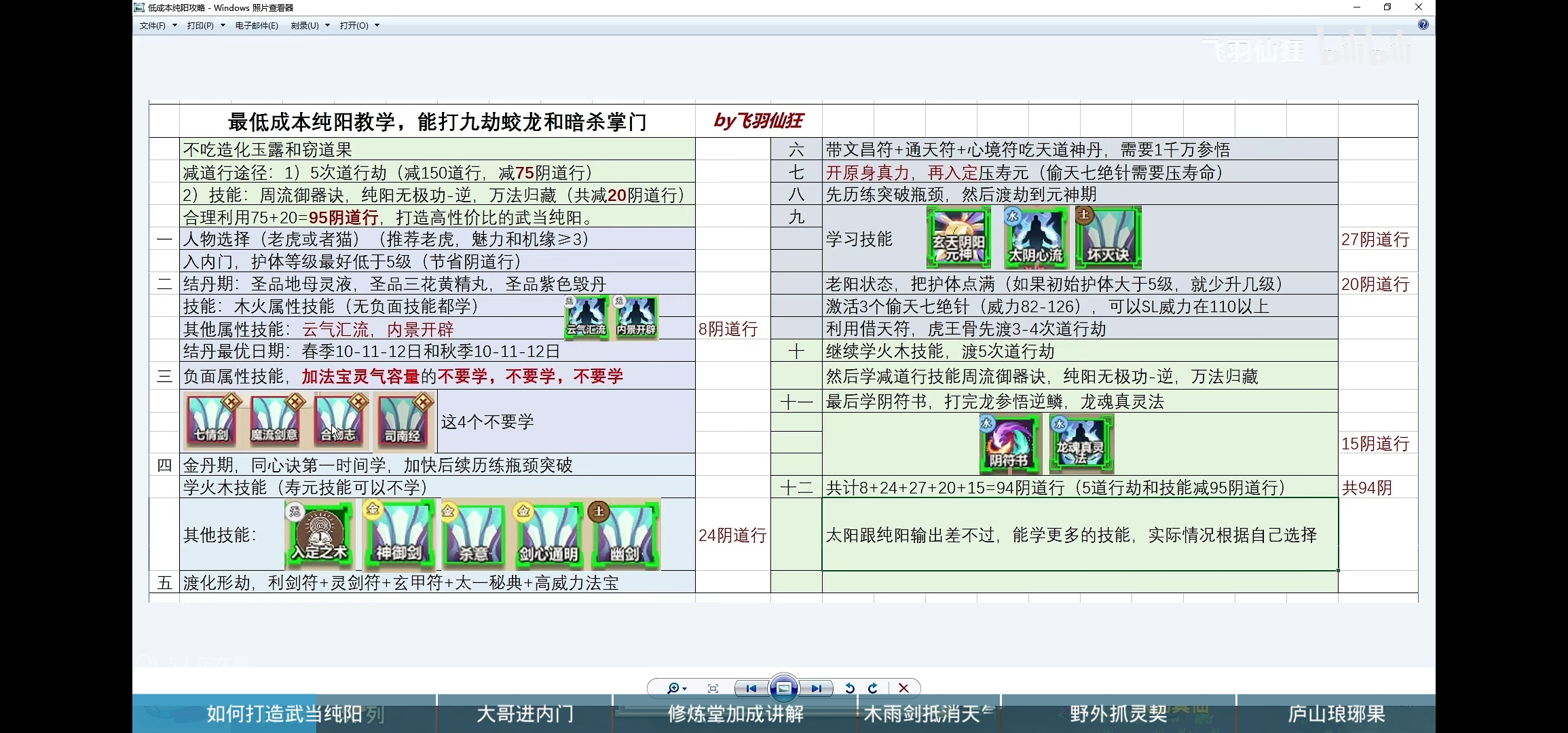Click the red label 20阴道行
This screenshot has height=733, width=1568.
point(1375,284)
